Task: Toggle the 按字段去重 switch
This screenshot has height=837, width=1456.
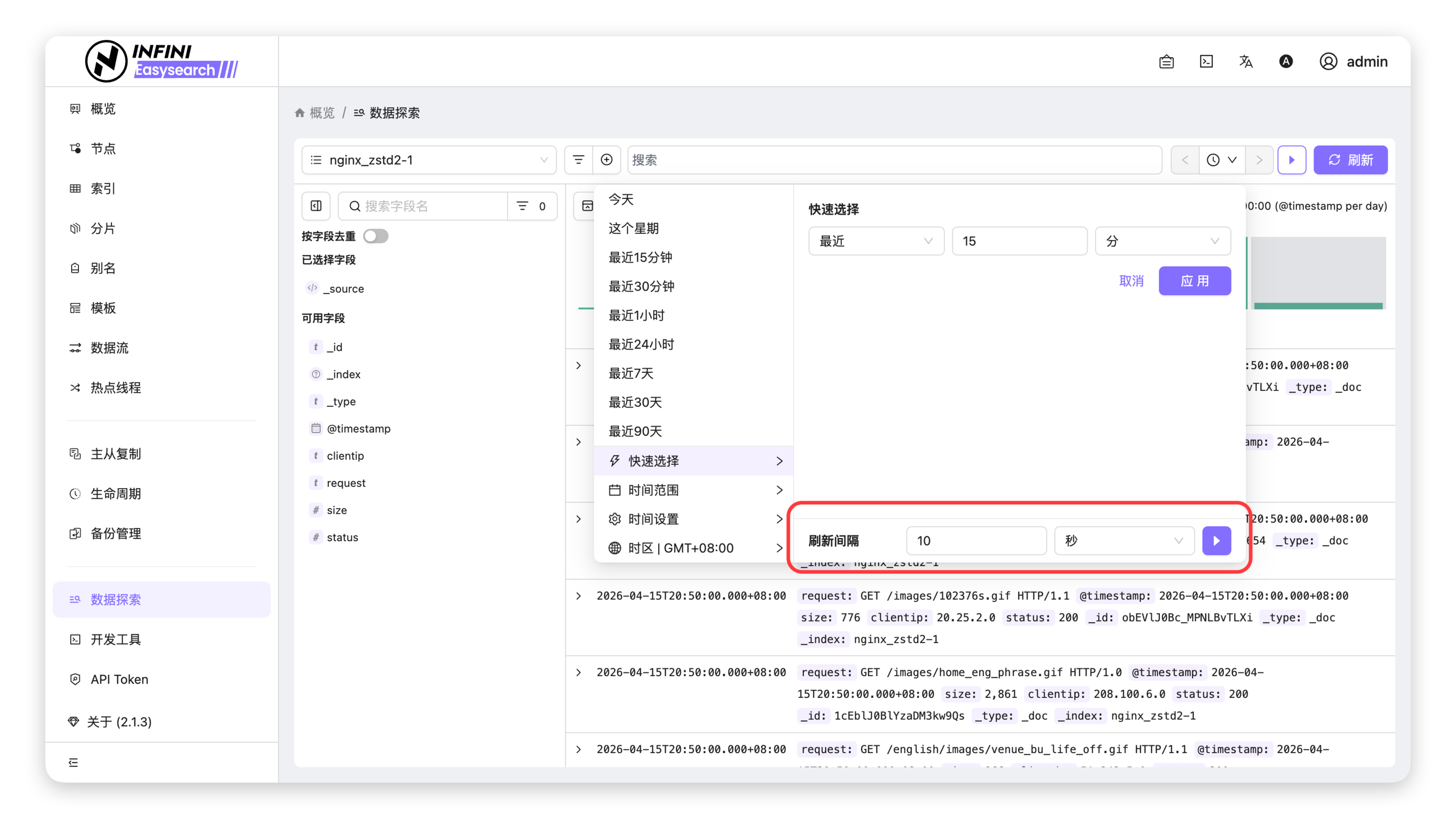Action: [376, 236]
